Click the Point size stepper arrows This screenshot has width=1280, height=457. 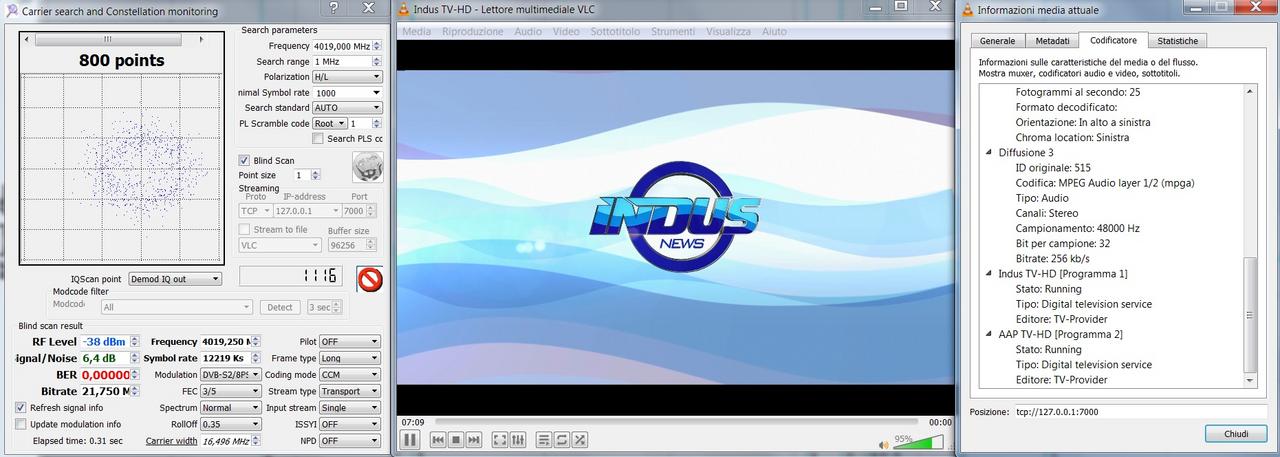pos(315,175)
